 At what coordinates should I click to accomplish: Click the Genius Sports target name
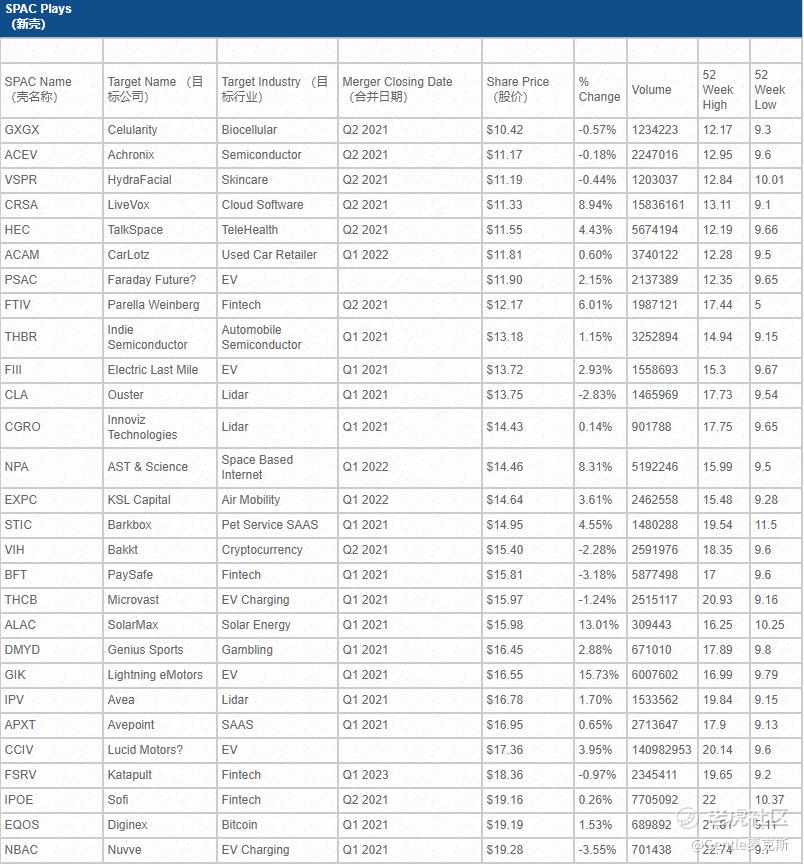(145, 650)
